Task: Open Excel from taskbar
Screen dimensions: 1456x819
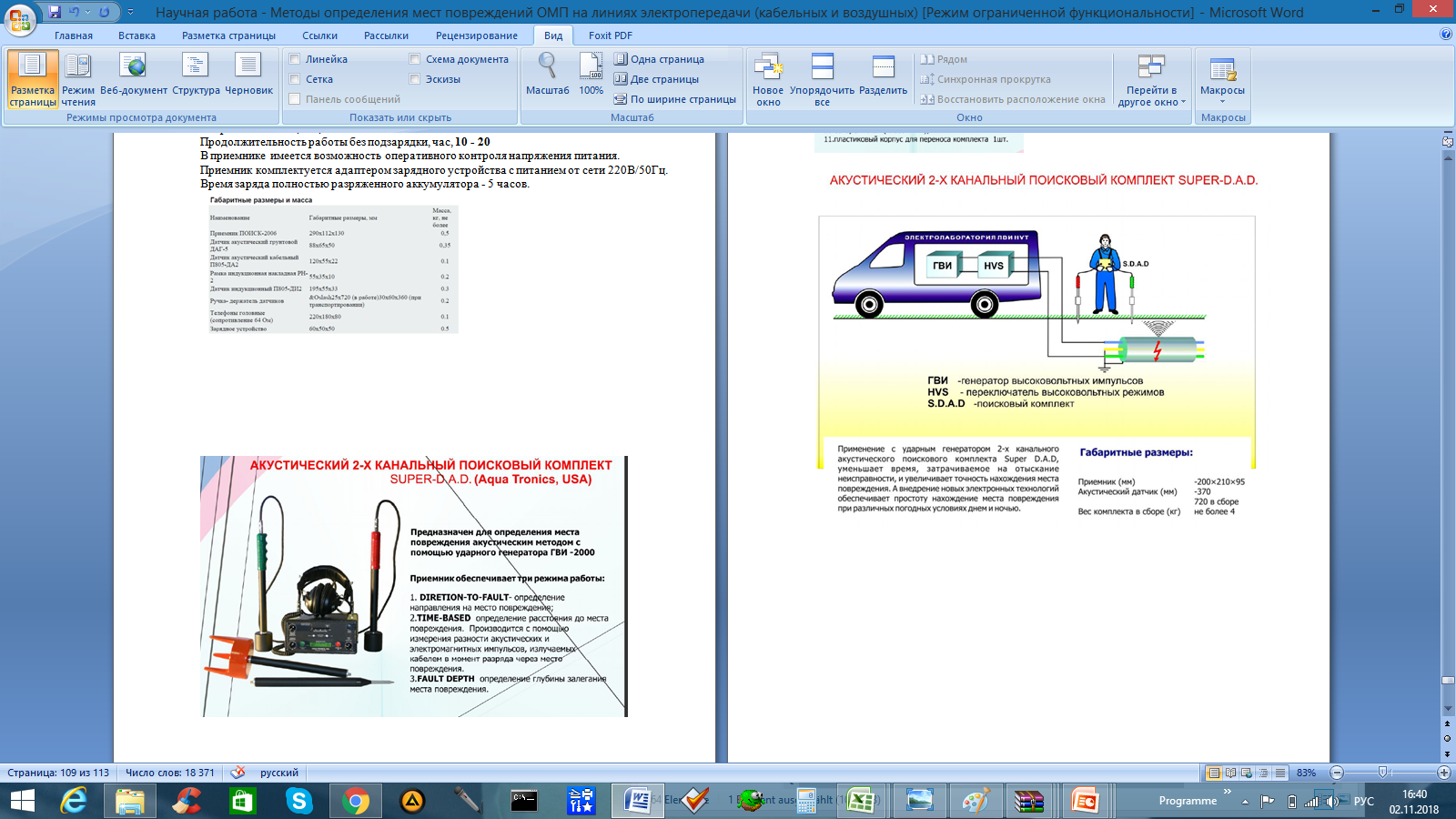Action: [x=861, y=801]
